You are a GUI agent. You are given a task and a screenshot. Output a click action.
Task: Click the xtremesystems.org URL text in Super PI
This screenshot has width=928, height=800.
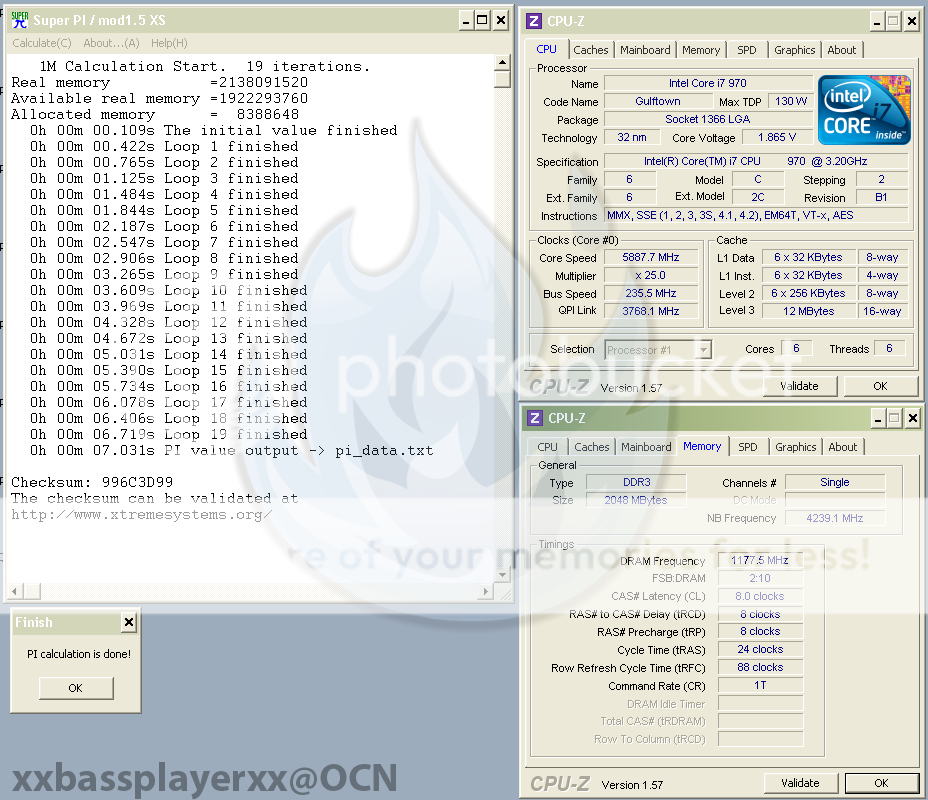(x=141, y=515)
